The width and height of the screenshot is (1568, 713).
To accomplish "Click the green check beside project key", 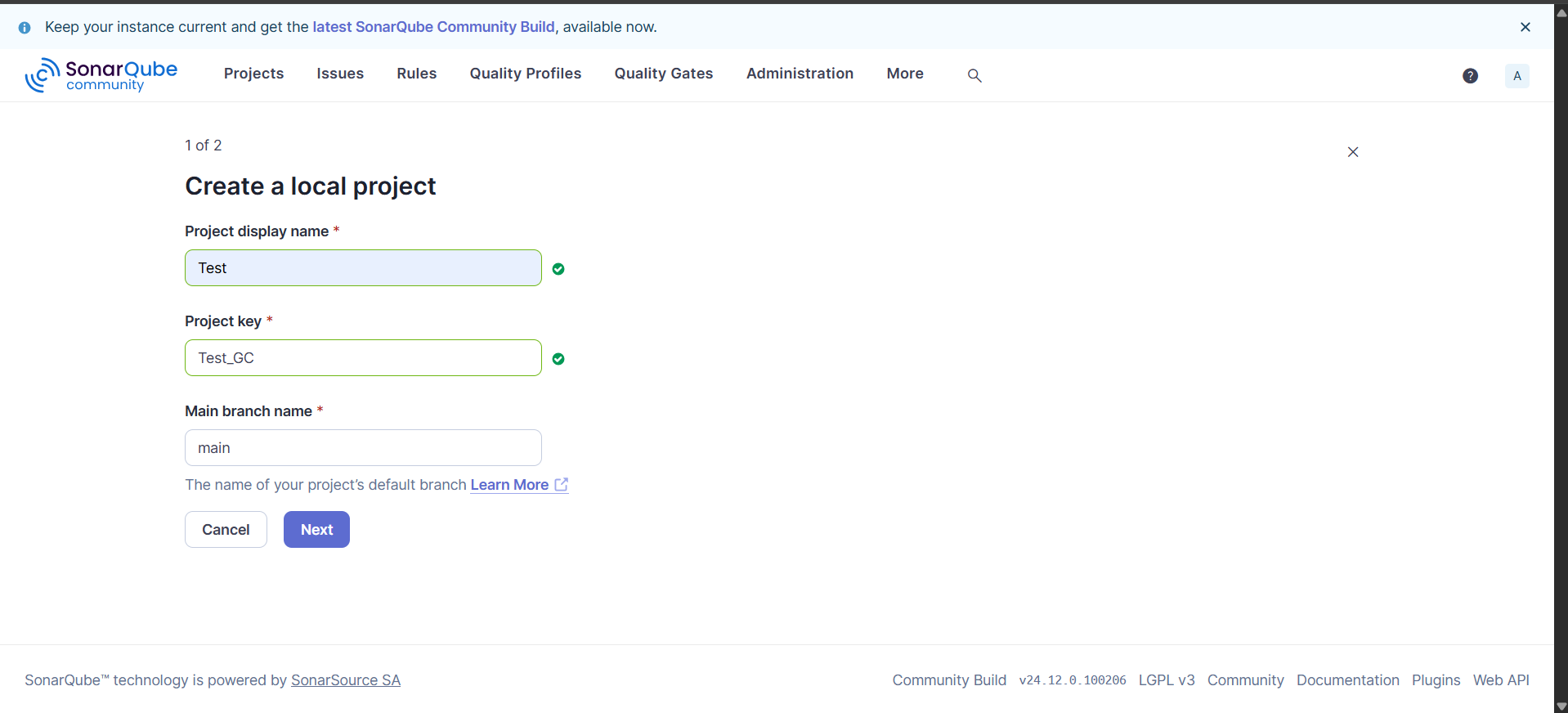I will pyautogui.click(x=558, y=359).
